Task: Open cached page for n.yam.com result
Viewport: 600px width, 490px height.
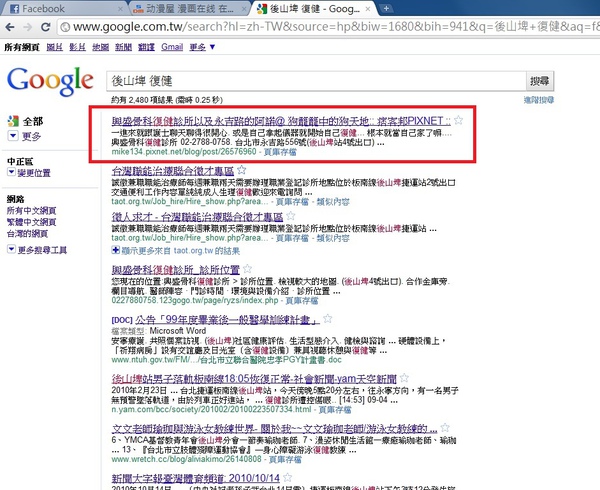Action: coord(335,410)
